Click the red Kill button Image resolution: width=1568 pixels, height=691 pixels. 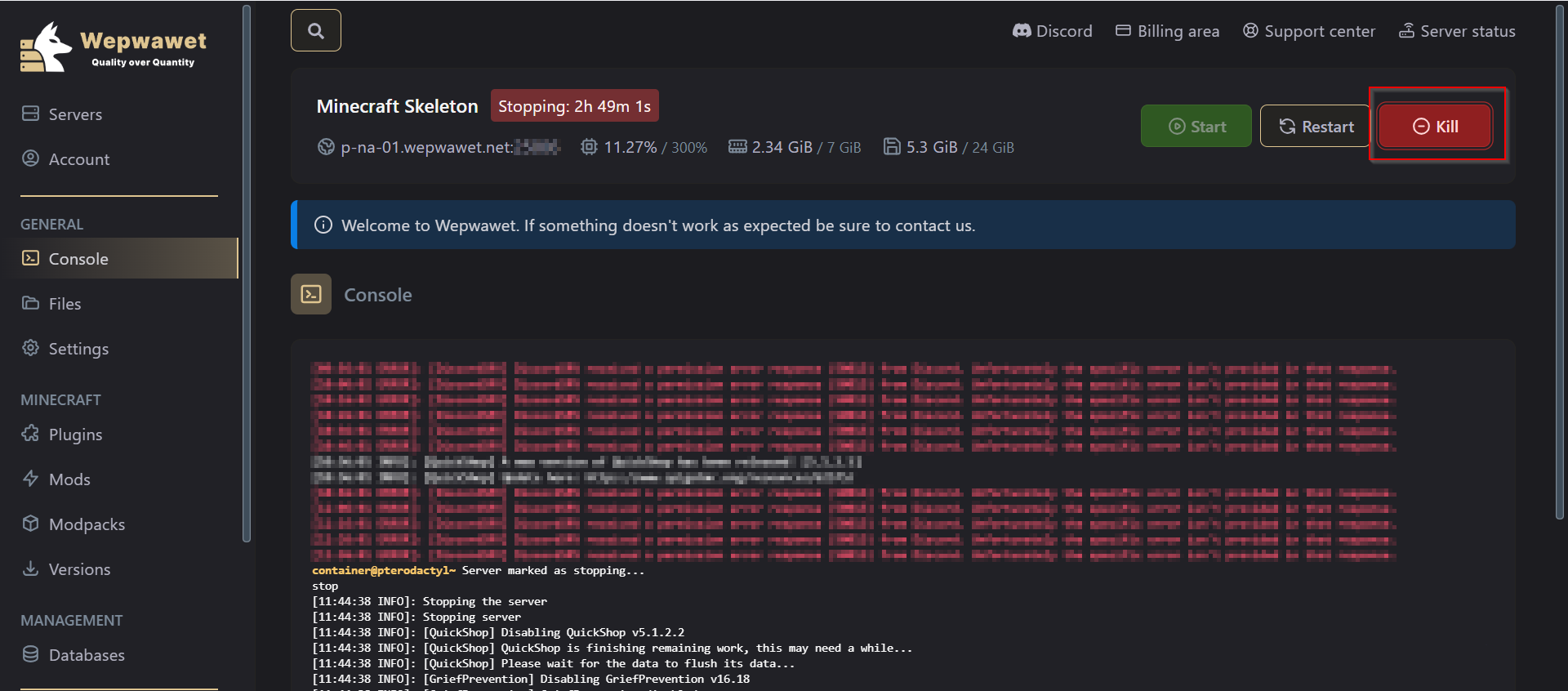click(x=1436, y=126)
